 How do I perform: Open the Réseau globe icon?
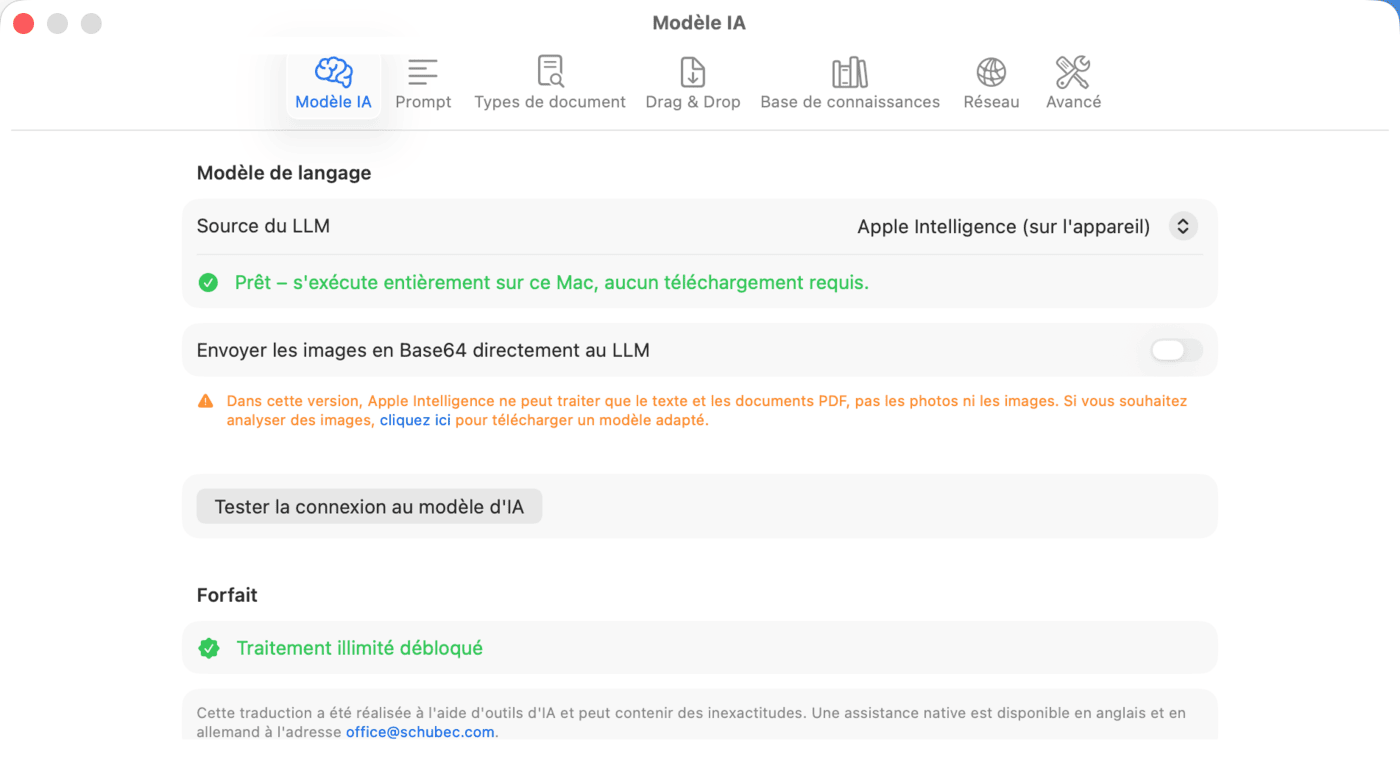(991, 72)
